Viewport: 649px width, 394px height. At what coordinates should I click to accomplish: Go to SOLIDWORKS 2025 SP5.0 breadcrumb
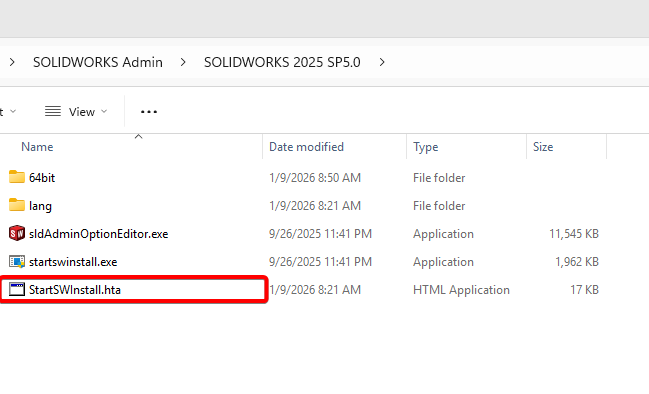pyautogui.click(x=282, y=62)
